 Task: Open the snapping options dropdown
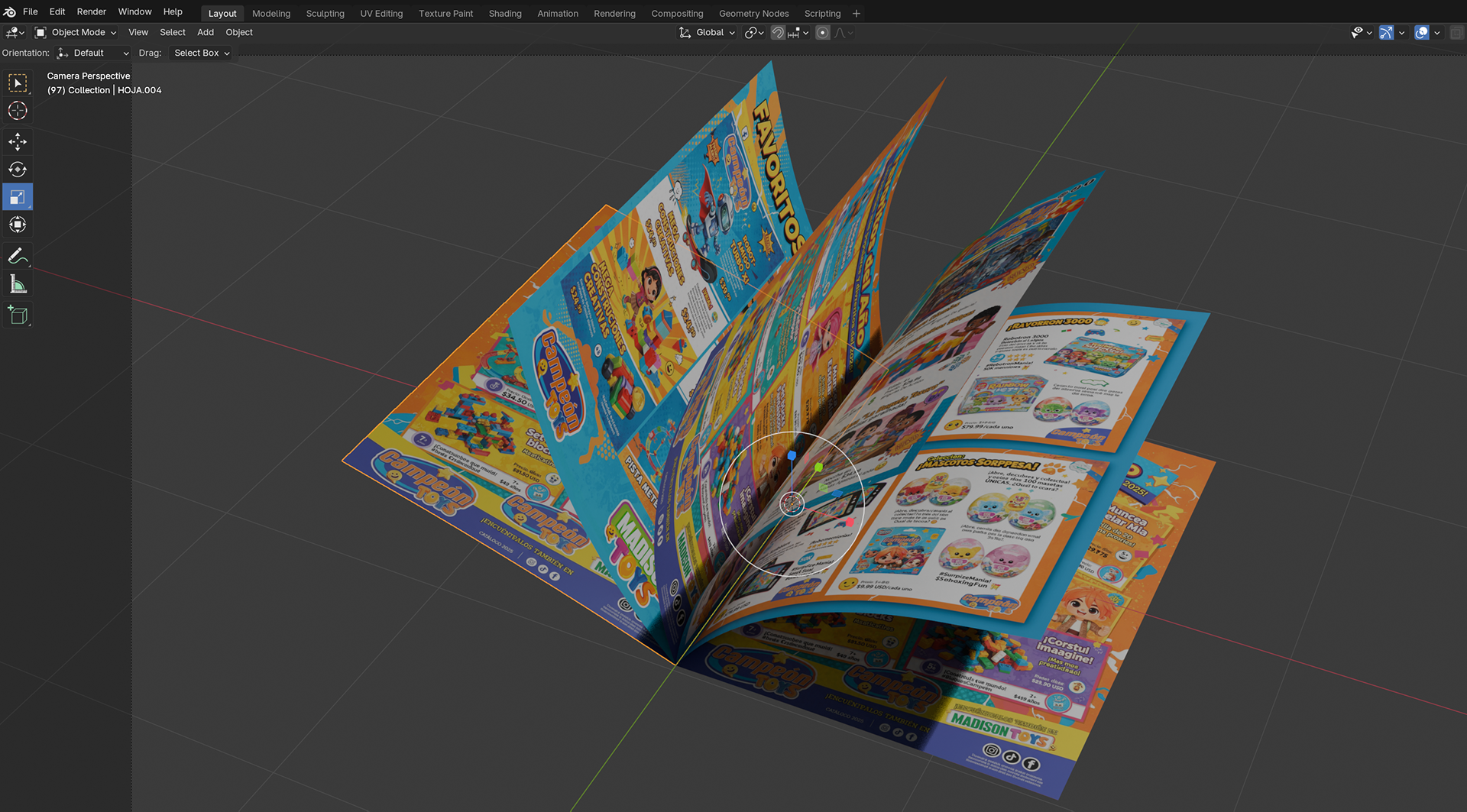(798, 33)
